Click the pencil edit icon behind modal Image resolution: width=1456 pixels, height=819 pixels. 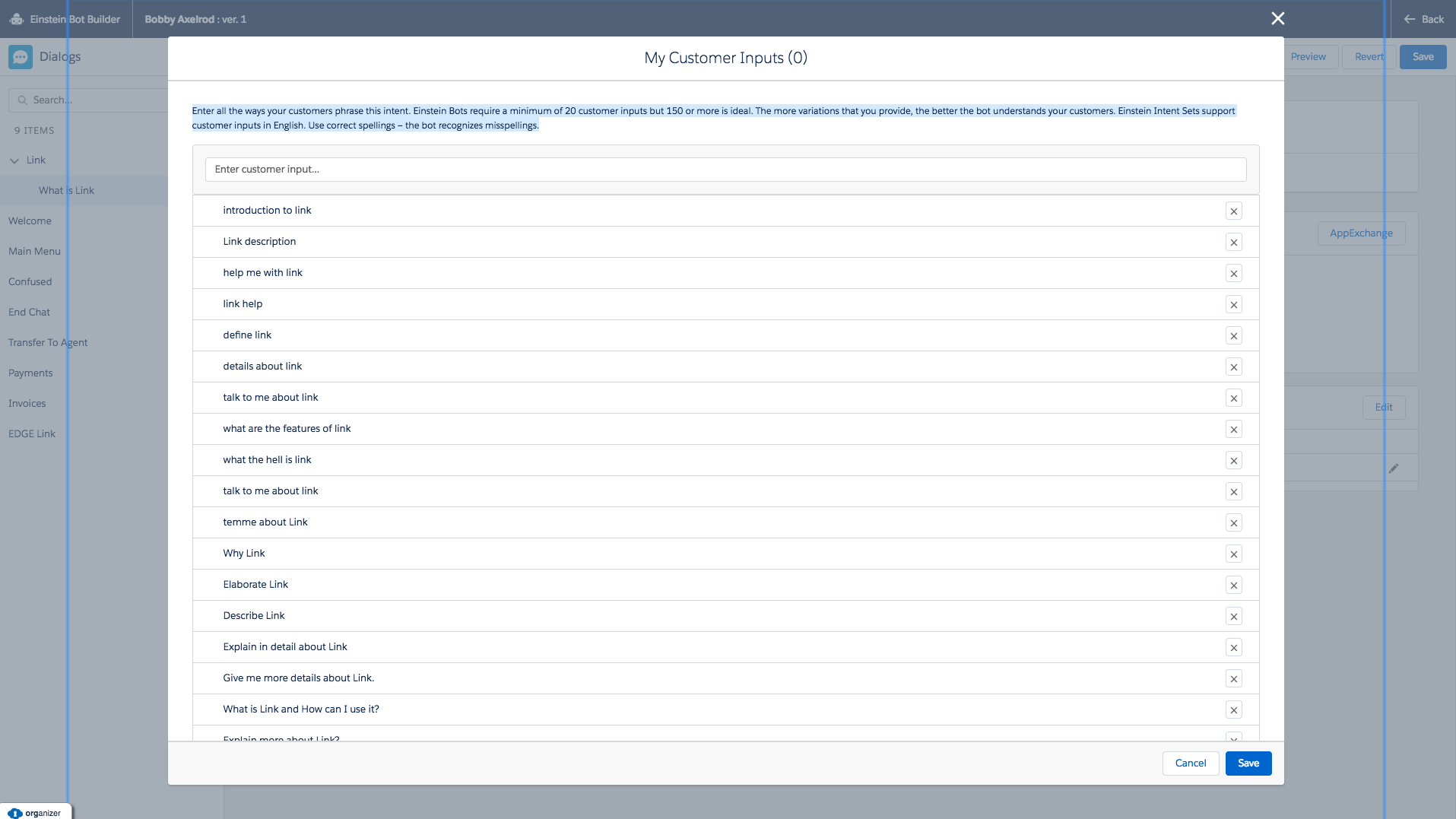pos(1393,468)
